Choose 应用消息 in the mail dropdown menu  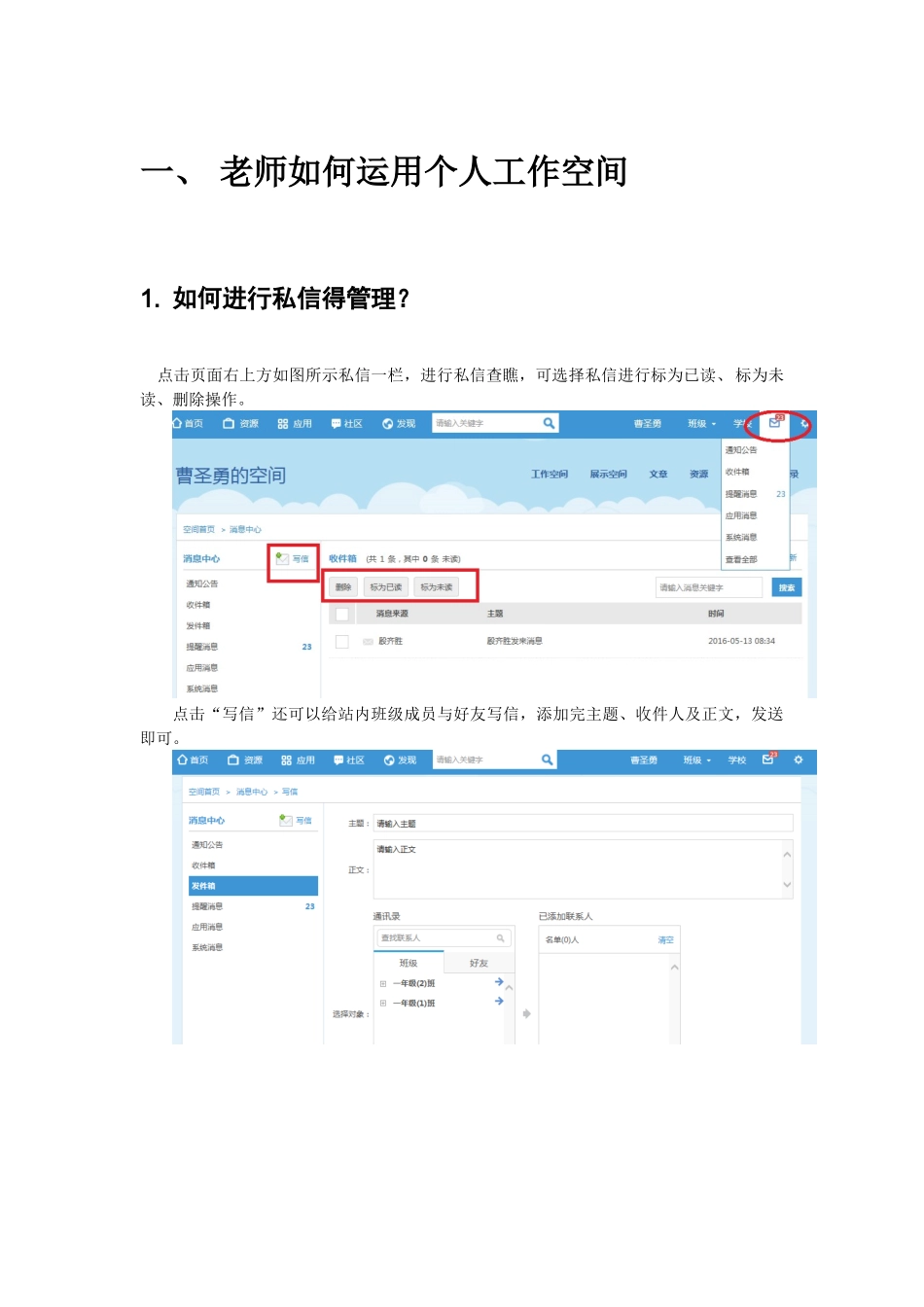coord(741,515)
